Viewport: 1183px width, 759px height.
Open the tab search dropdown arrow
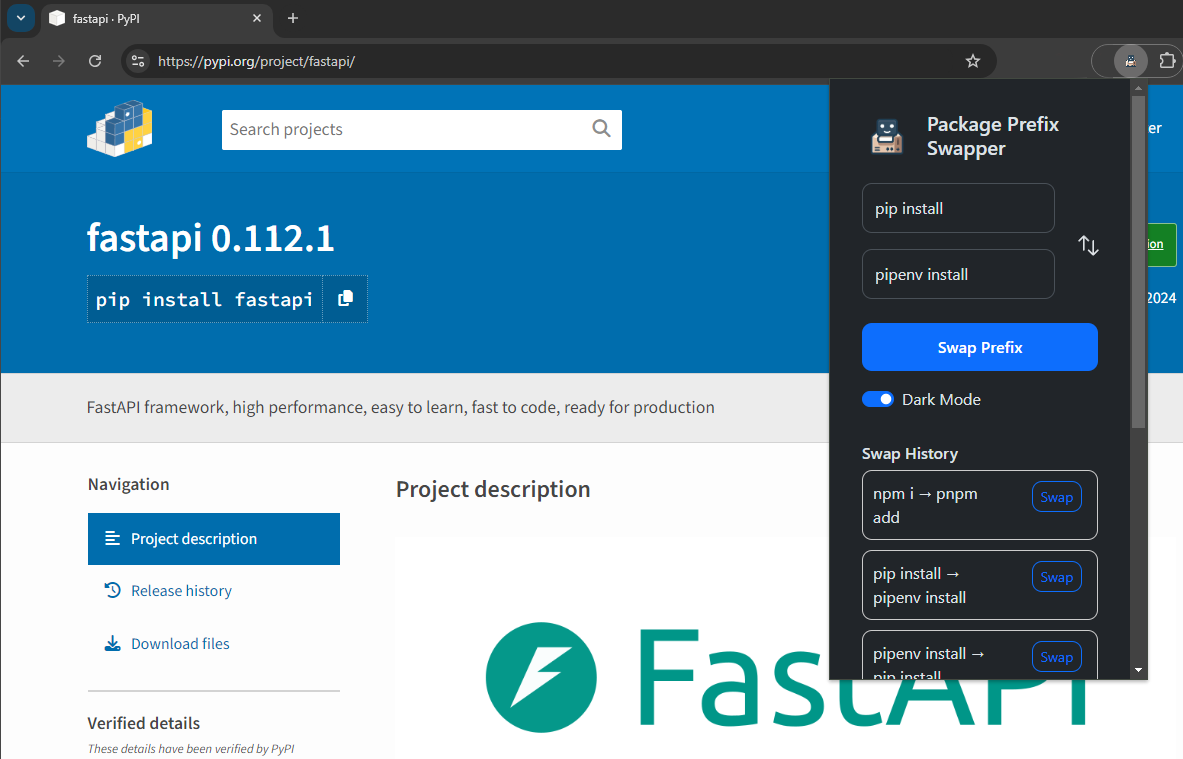(x=22, y=18)
